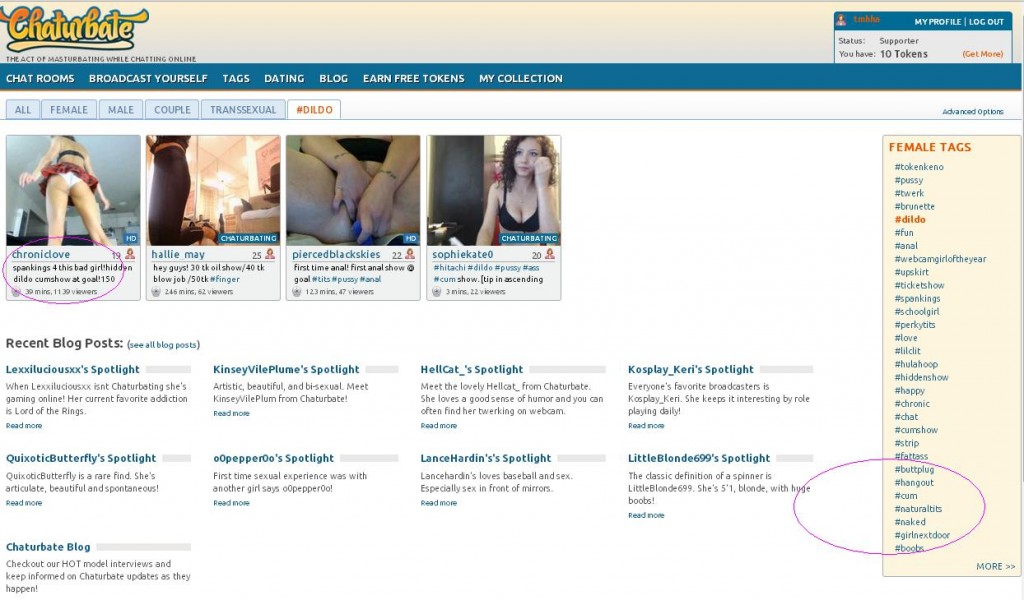The height and width of the screenshot is (600, 1024).
Task: Click the user avatar icon beside the username
Action: (x=841, y=21)
